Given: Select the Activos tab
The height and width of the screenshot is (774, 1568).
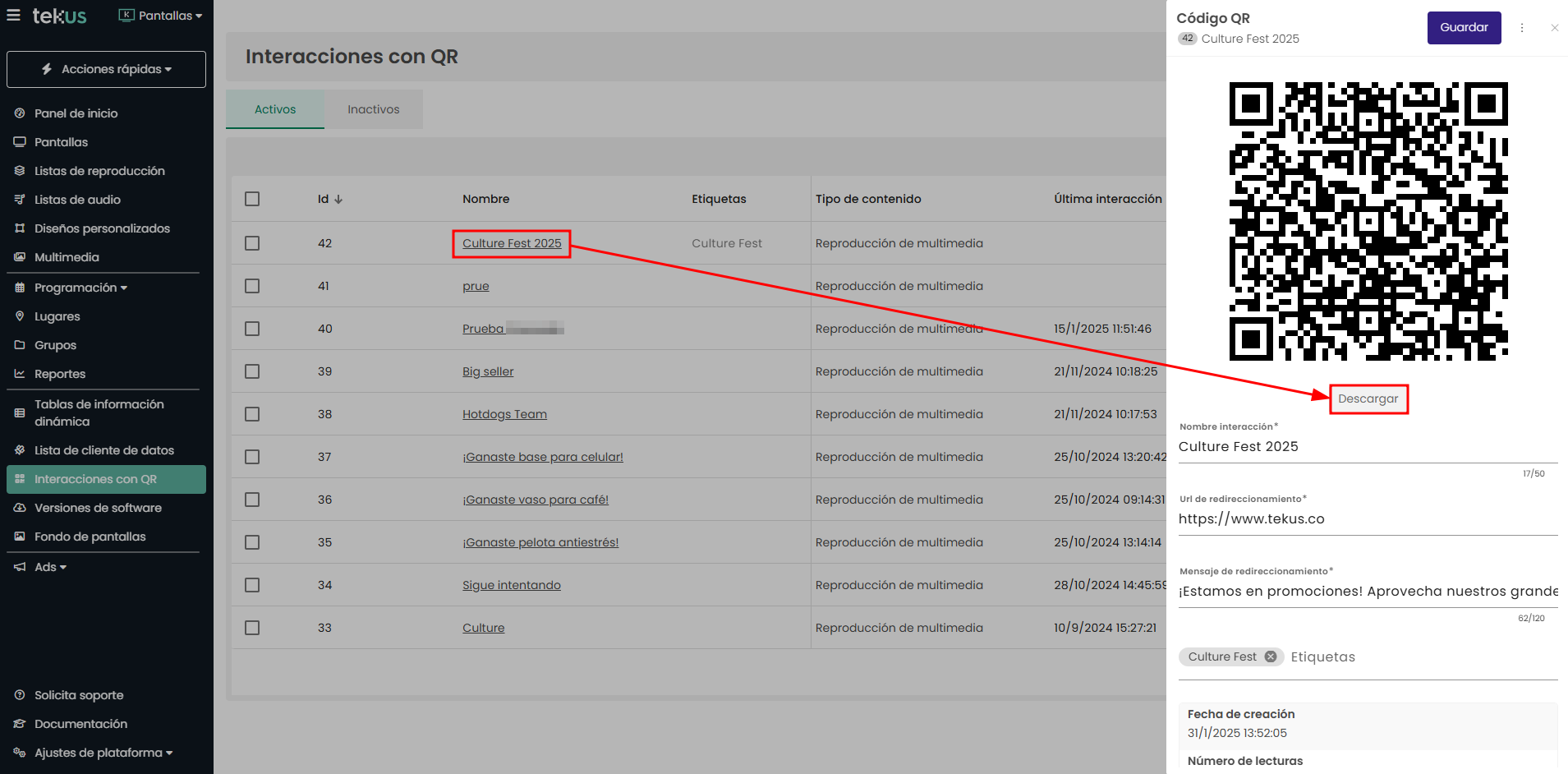Looking at the screenshot, I should pos(275,109).
